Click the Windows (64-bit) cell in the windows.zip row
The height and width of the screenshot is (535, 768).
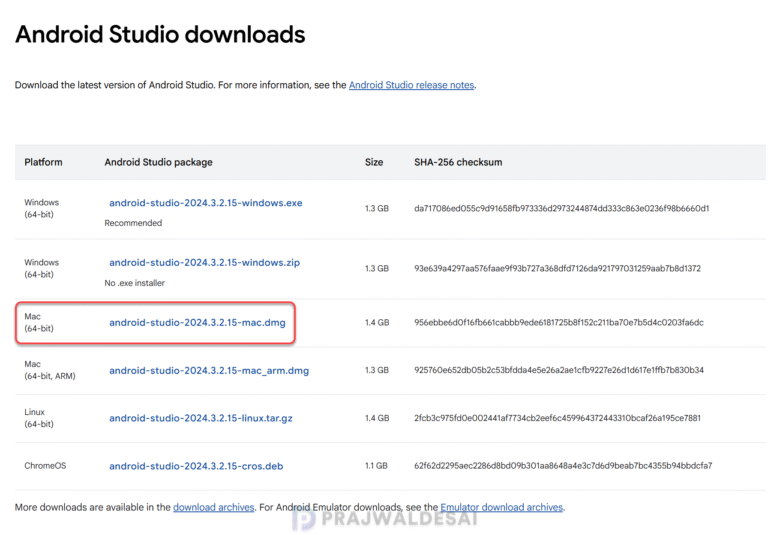click(42, 268)
